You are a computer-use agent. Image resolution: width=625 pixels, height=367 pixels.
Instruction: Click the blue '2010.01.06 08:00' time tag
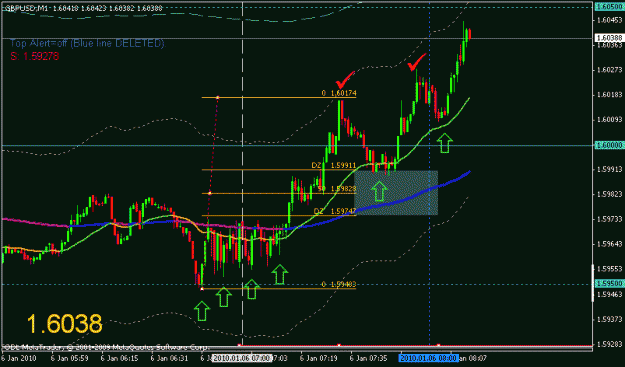click(x=428, y=358)
